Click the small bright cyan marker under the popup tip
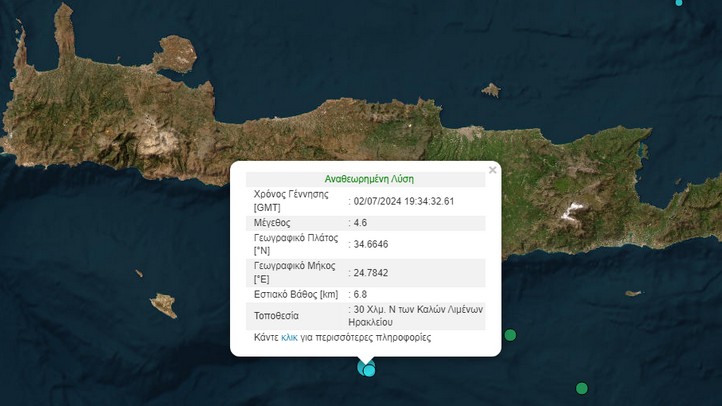The image size is (722, 406). coord(370,371)
